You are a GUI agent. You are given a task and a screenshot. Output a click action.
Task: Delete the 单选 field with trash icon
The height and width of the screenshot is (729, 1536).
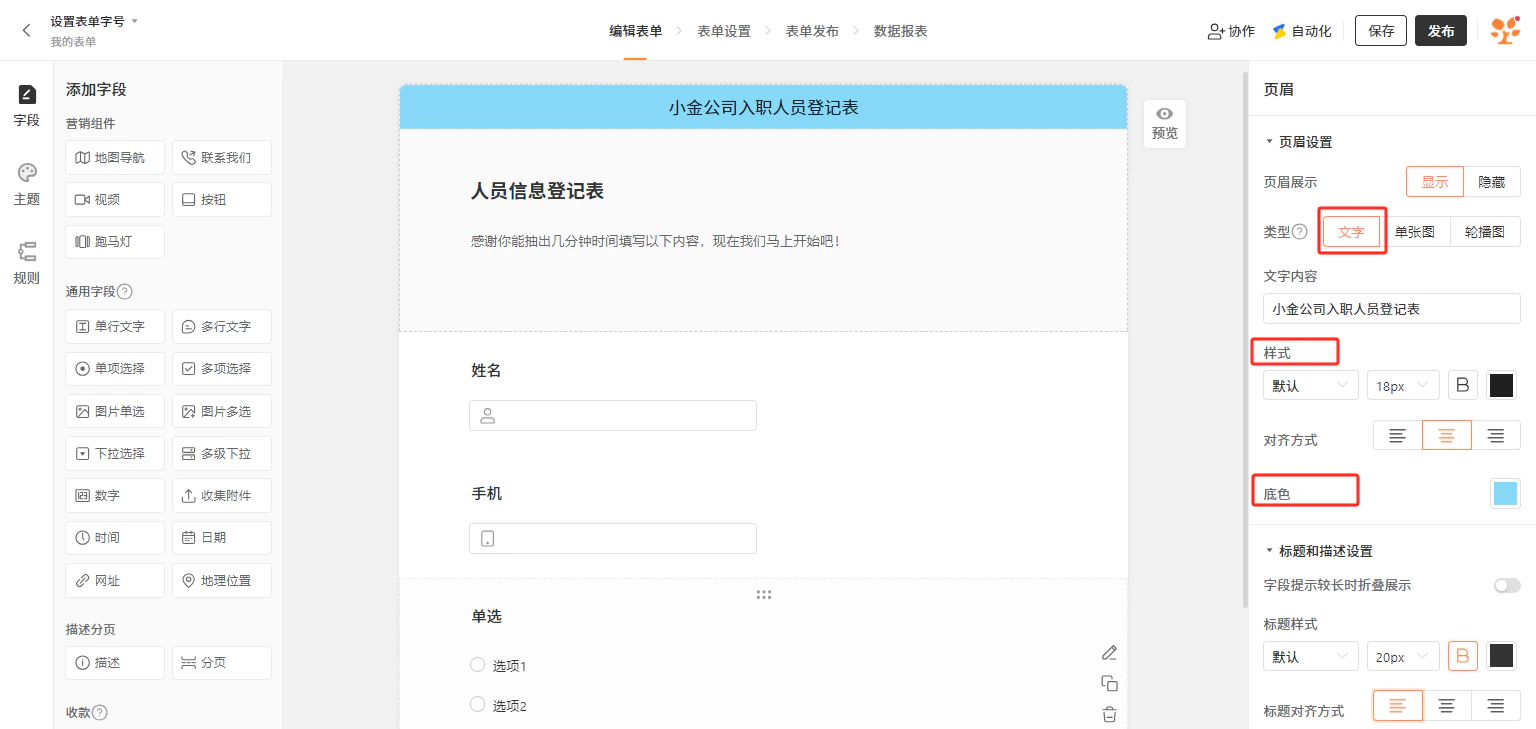pyautogui.click(x=1109, y=714)
